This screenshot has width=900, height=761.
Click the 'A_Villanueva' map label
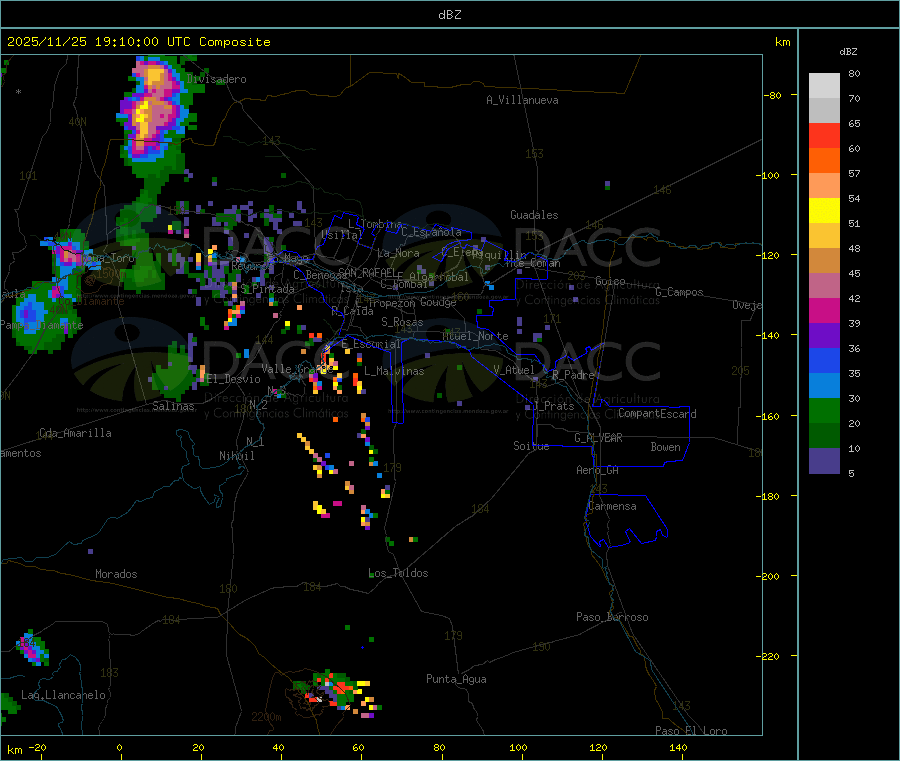(522, 100)
